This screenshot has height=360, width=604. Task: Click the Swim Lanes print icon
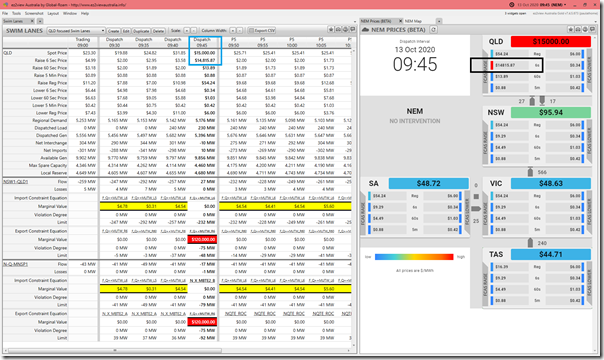[345, 29]
